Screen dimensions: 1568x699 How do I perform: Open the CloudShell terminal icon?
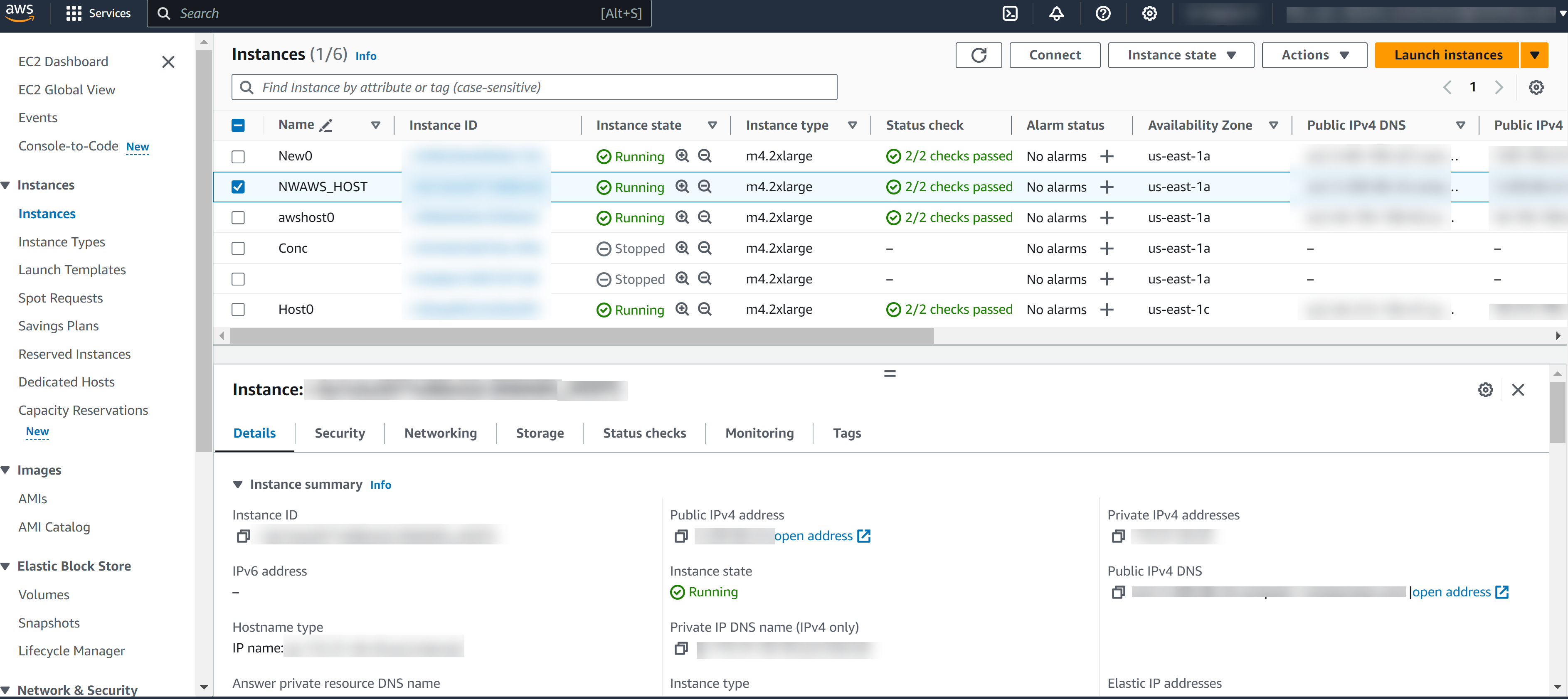1010,13
